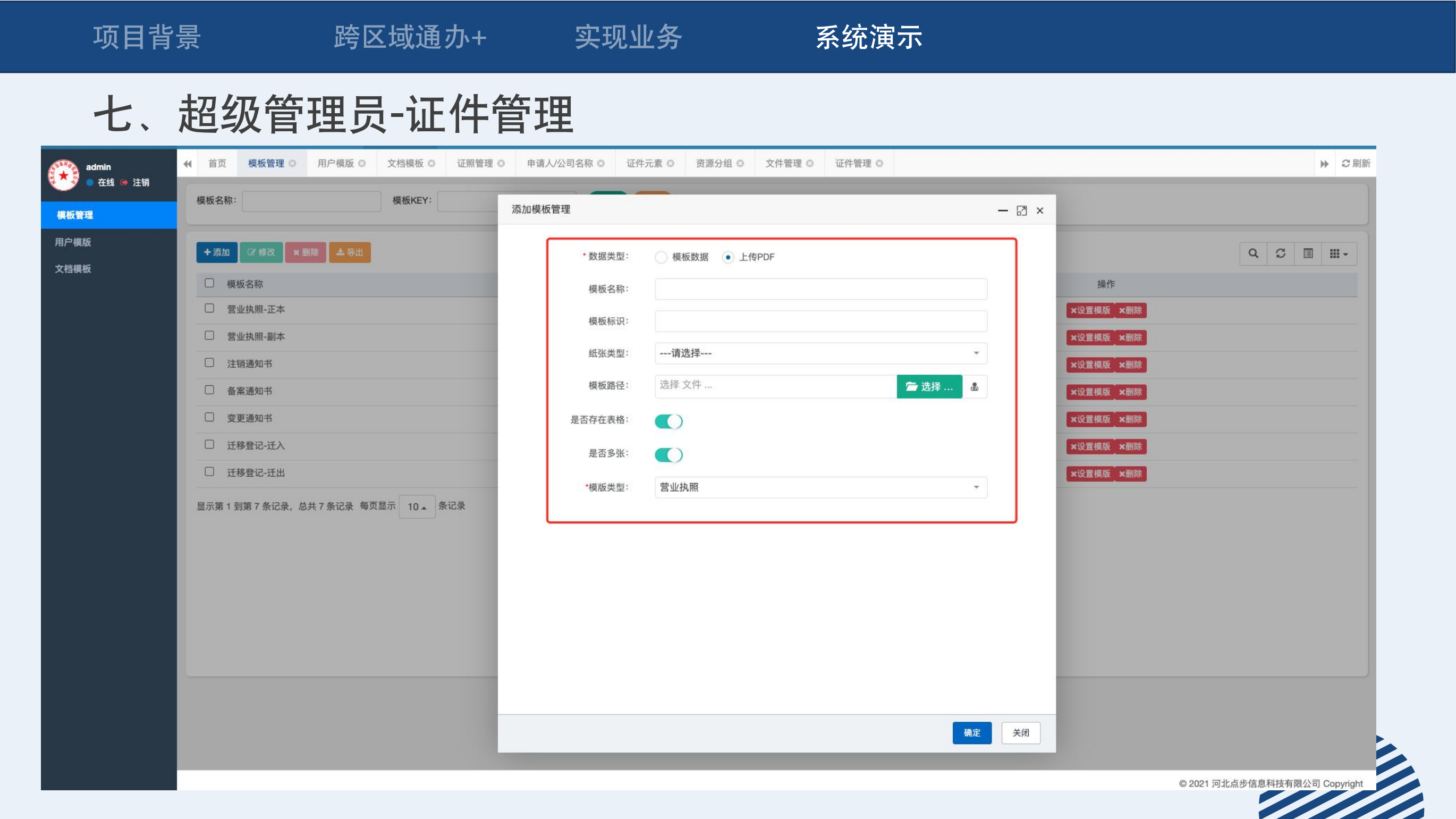Image resolution: width=1456 pixels, height=819 pixels.
Task: Switch to the 证件元素 tab
Action: tap(644, 163)
